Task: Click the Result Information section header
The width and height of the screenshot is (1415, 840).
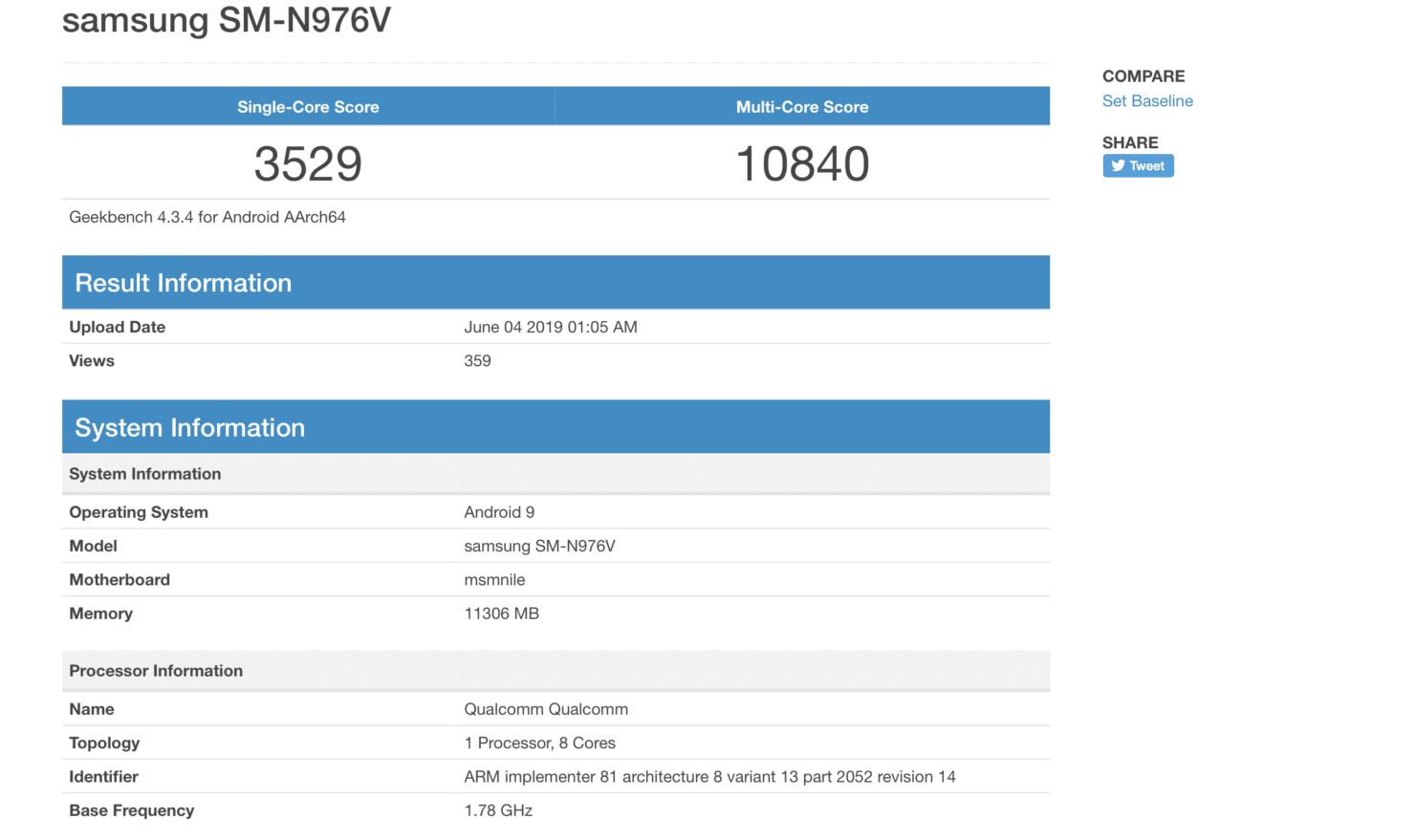Action: [183, 282]
